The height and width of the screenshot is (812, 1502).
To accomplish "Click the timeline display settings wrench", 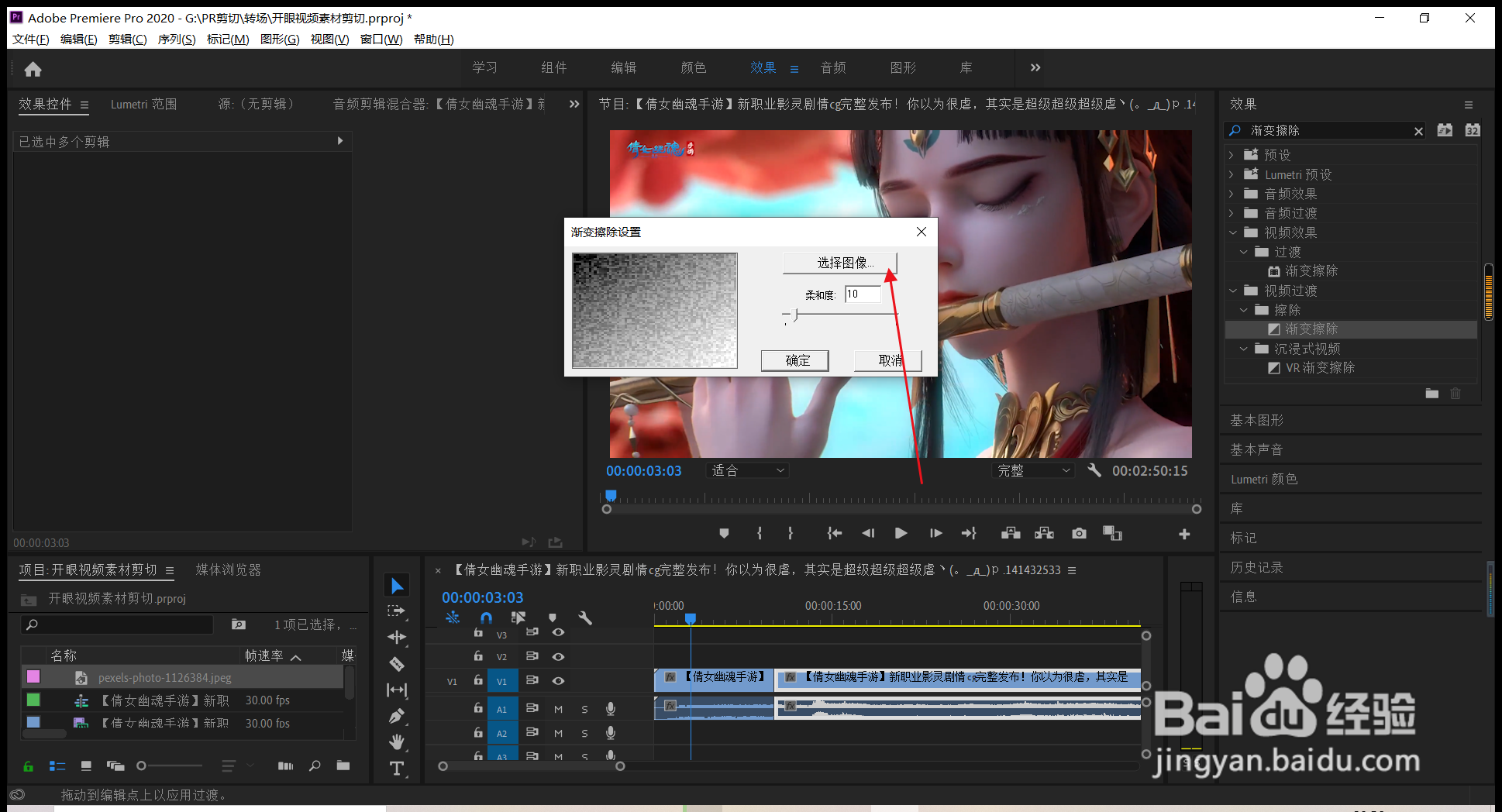I will (x=585, y=618).
